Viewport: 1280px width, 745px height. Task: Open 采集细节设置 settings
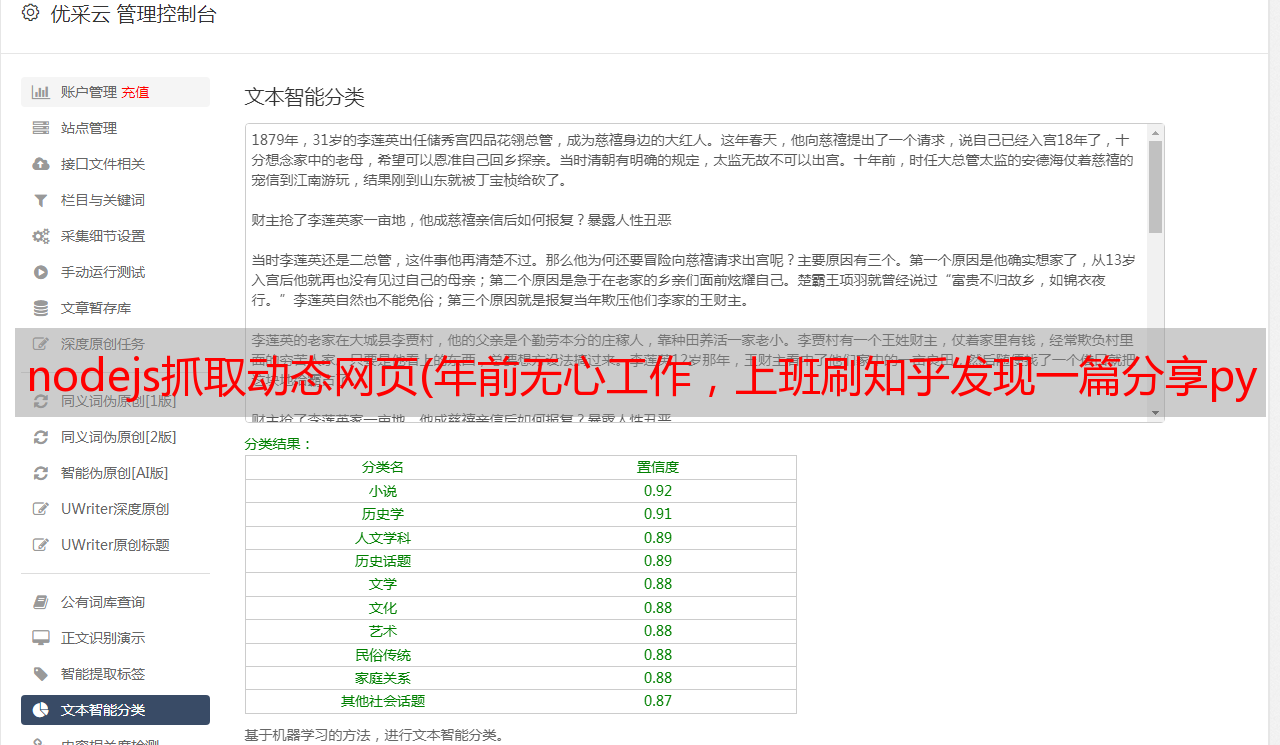[115, 236]
